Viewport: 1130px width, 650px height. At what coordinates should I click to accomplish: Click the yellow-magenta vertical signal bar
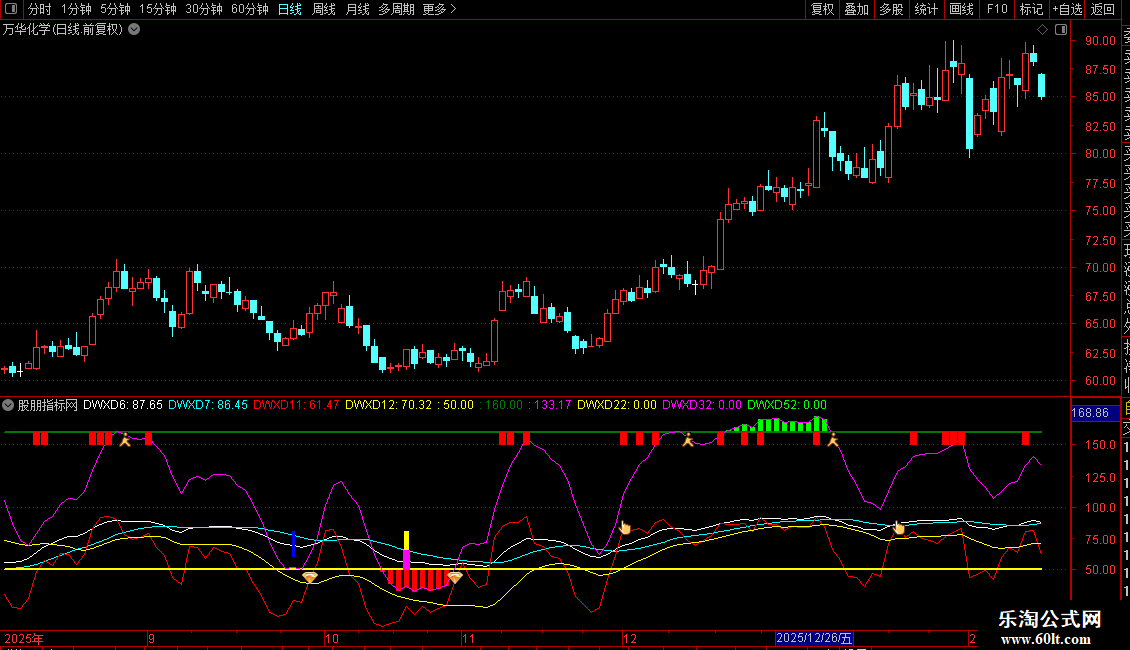pyautogui.click(x=406, y=550)
